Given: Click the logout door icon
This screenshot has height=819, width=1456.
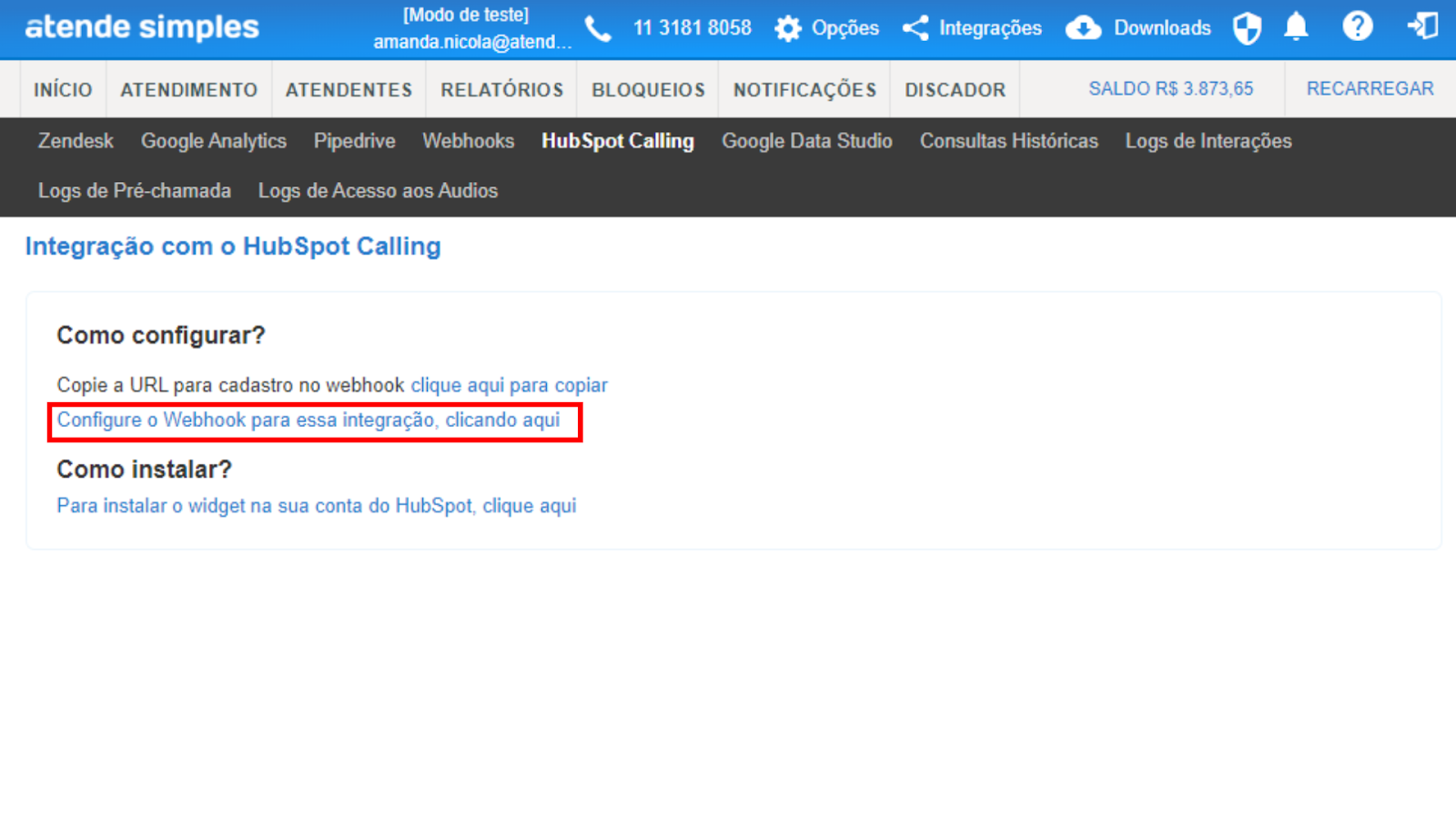Looking at the screenshot, I should (1422, 26).
